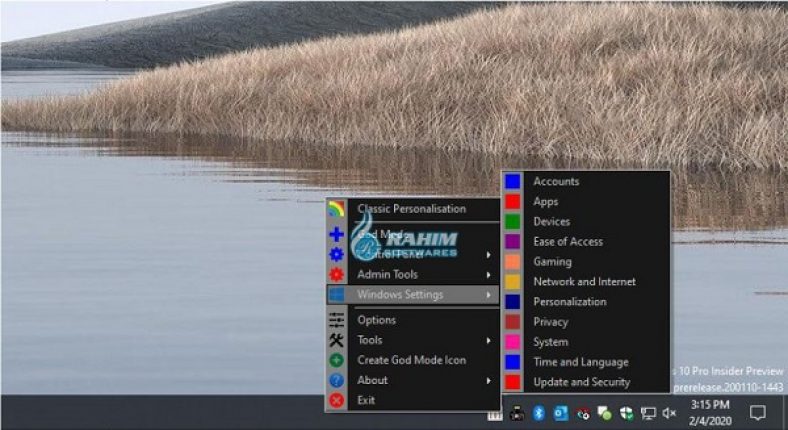
Task: Click the red swatch beside Apps
Action: (513, 201)
